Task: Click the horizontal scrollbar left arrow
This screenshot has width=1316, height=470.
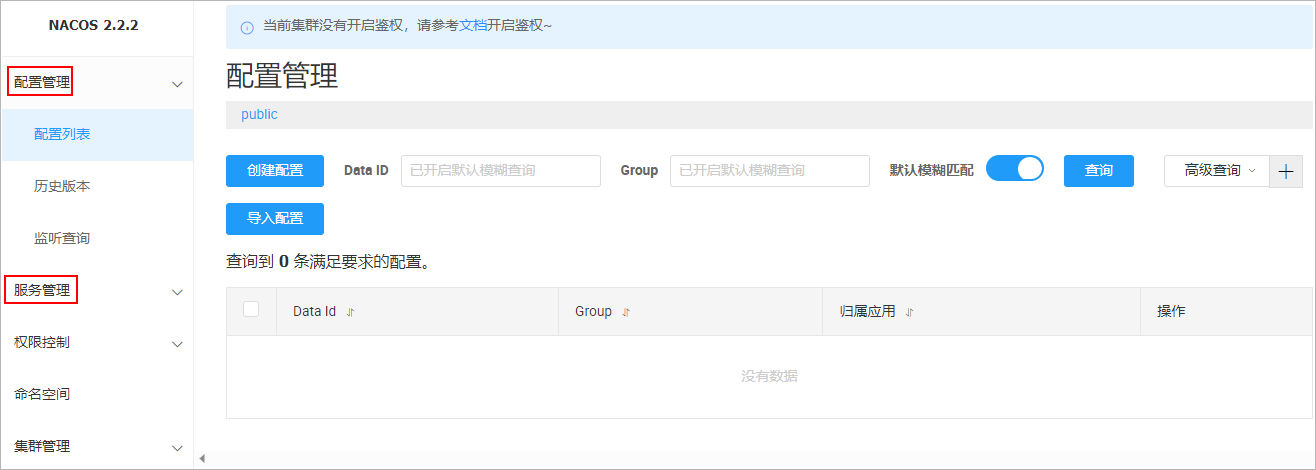Action: pyautogui.click(x=202, y=459)
